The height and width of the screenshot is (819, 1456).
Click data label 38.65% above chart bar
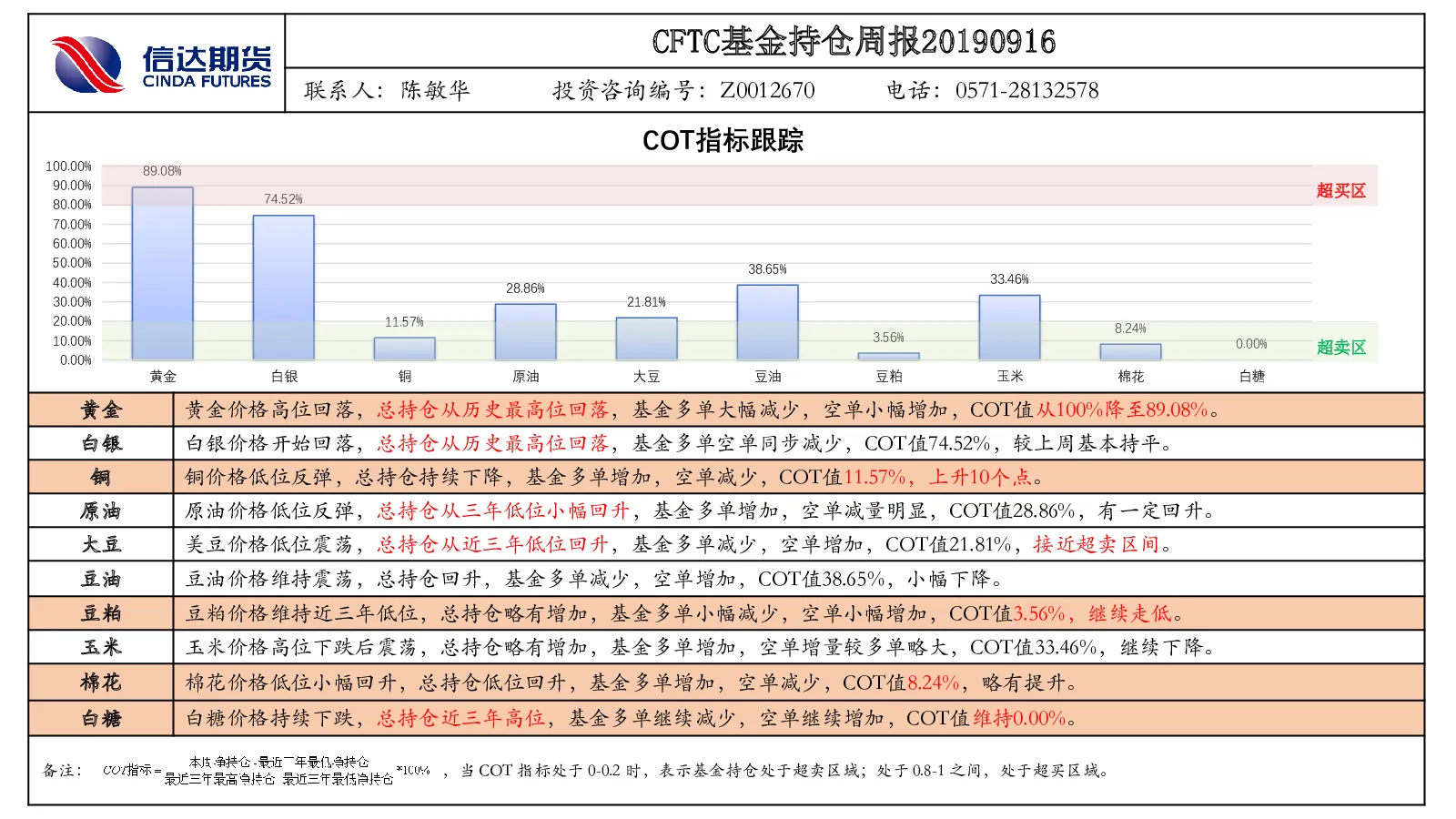[767, 269]
